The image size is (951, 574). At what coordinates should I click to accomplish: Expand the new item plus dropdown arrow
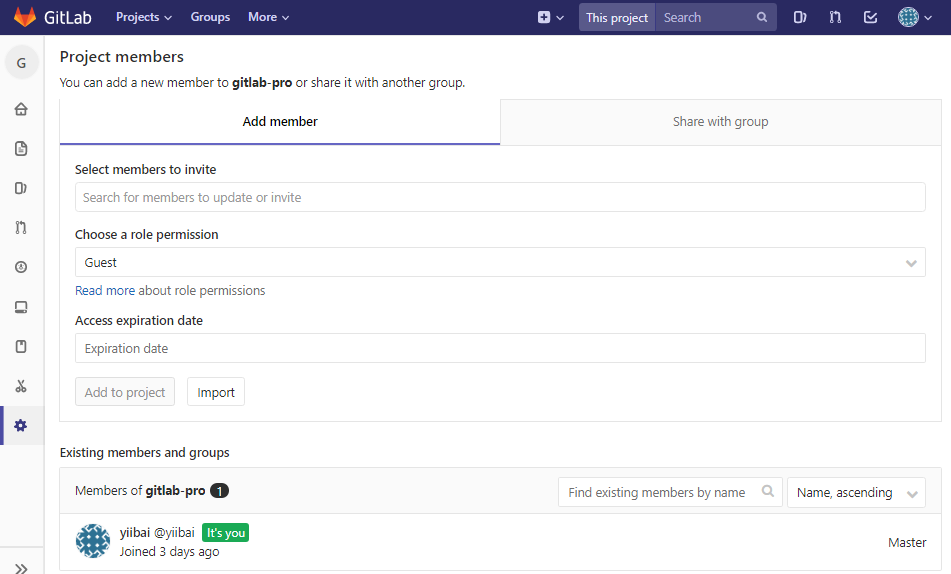pos(560,18)
